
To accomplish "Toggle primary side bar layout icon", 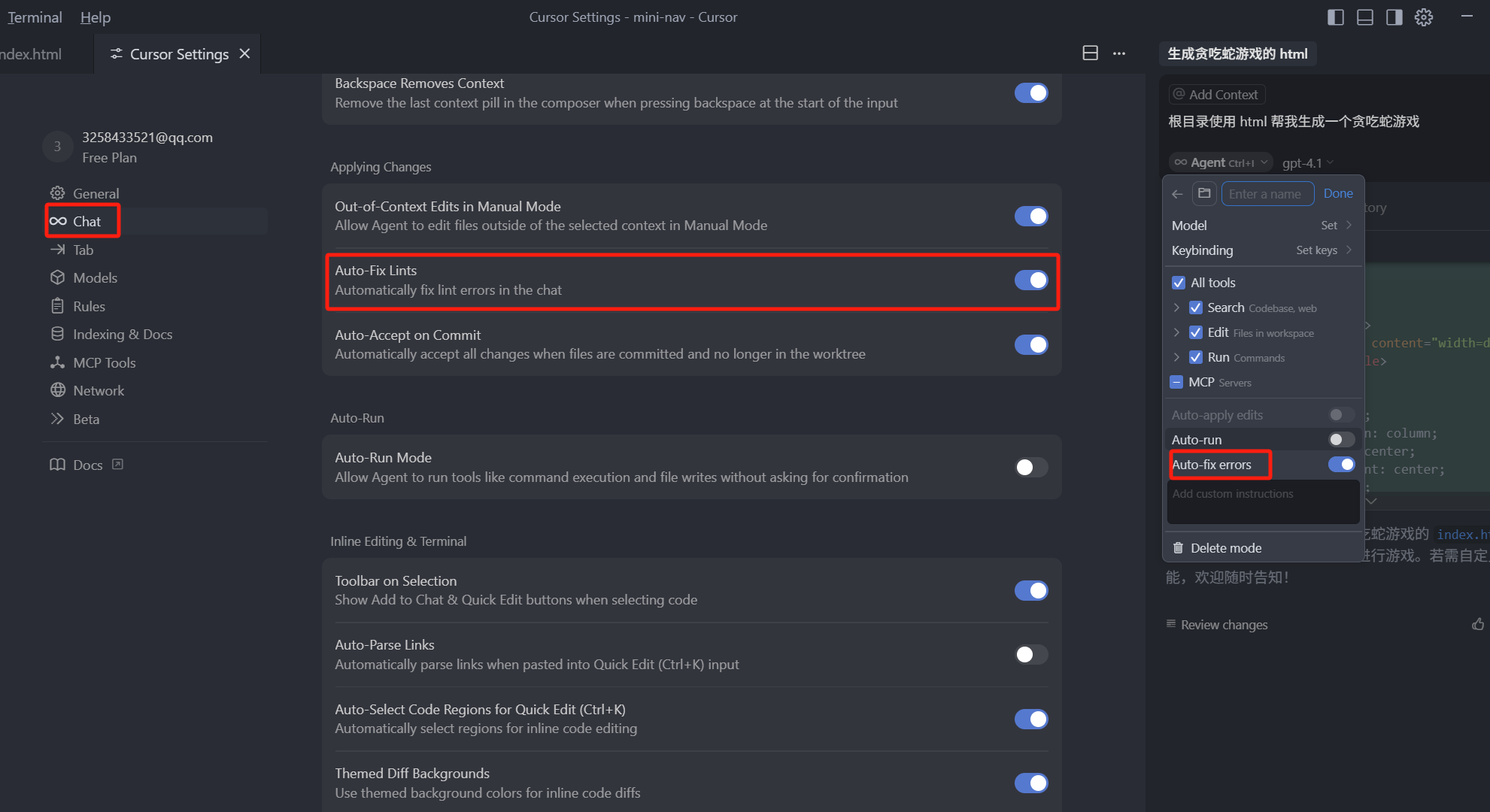I will pyautogui.click(x=1336, y=17).
